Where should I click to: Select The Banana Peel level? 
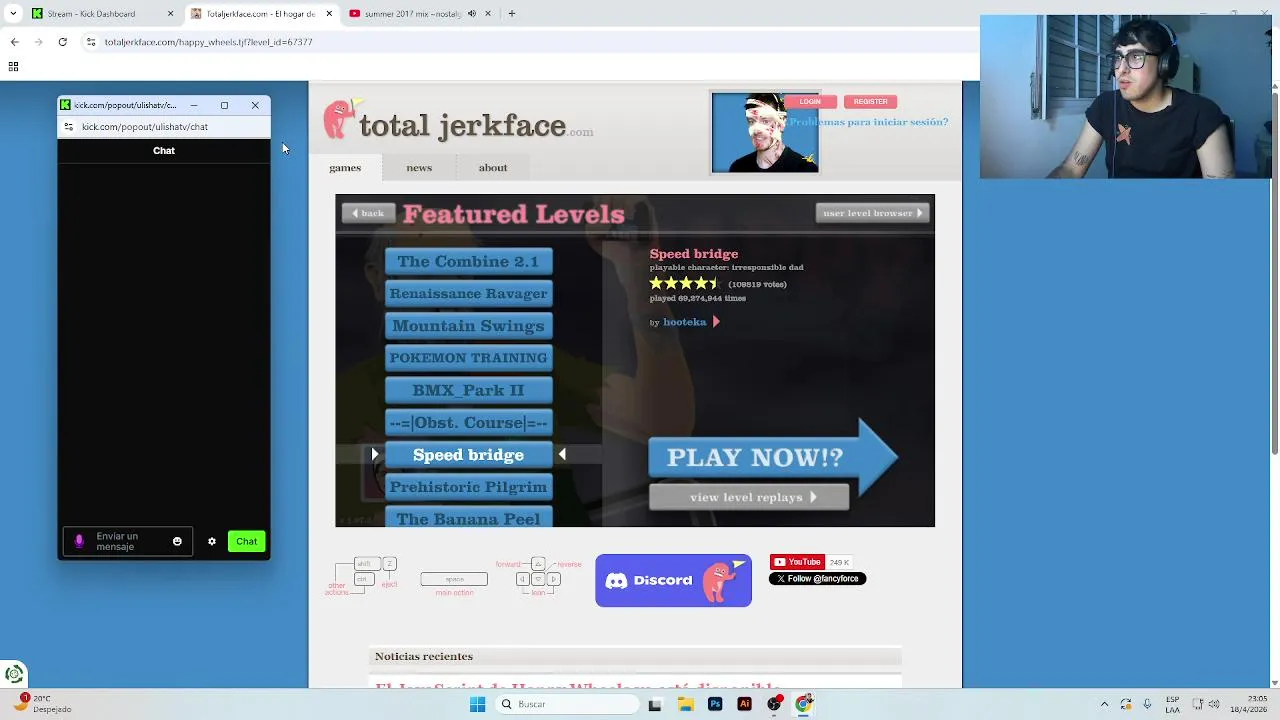tap(468, 518)
